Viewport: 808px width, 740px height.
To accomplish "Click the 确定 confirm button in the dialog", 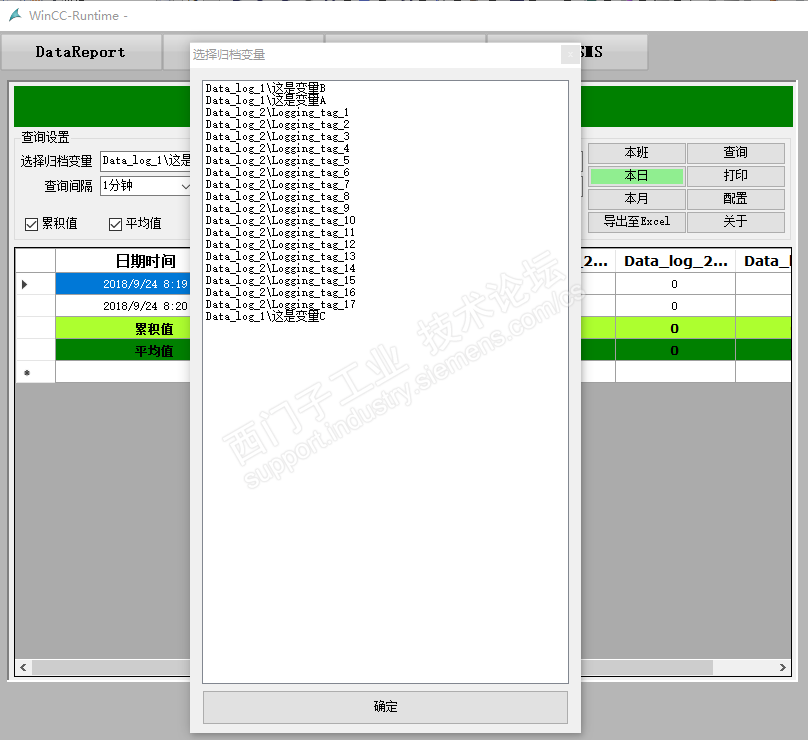I will click(x=385, y=707).
